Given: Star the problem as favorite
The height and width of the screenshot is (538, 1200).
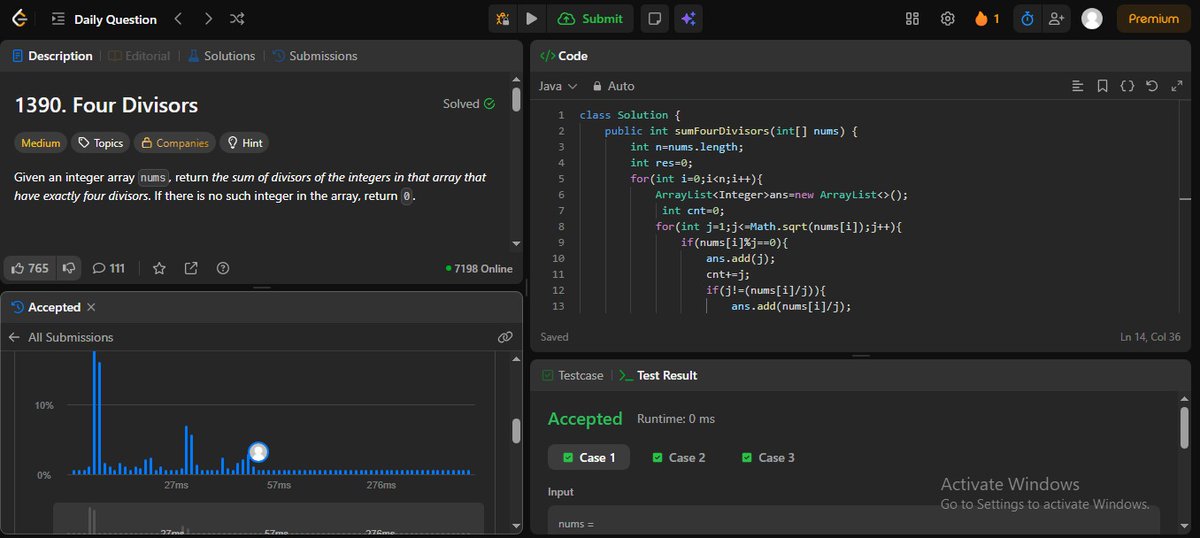Looking at the screenshot, I should point(159,268).
